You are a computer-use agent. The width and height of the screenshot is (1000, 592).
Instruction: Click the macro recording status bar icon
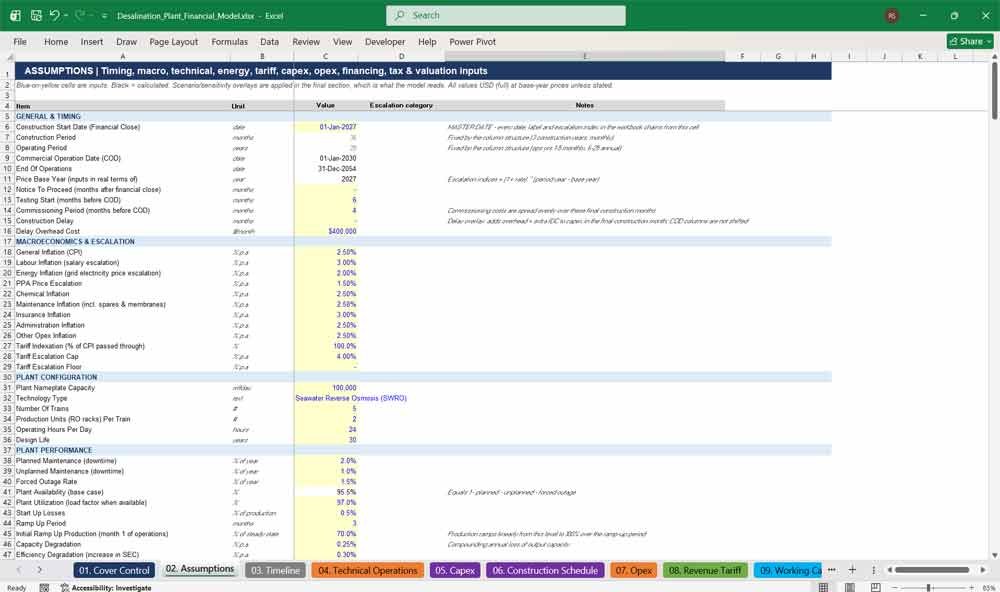click(44, 588)
